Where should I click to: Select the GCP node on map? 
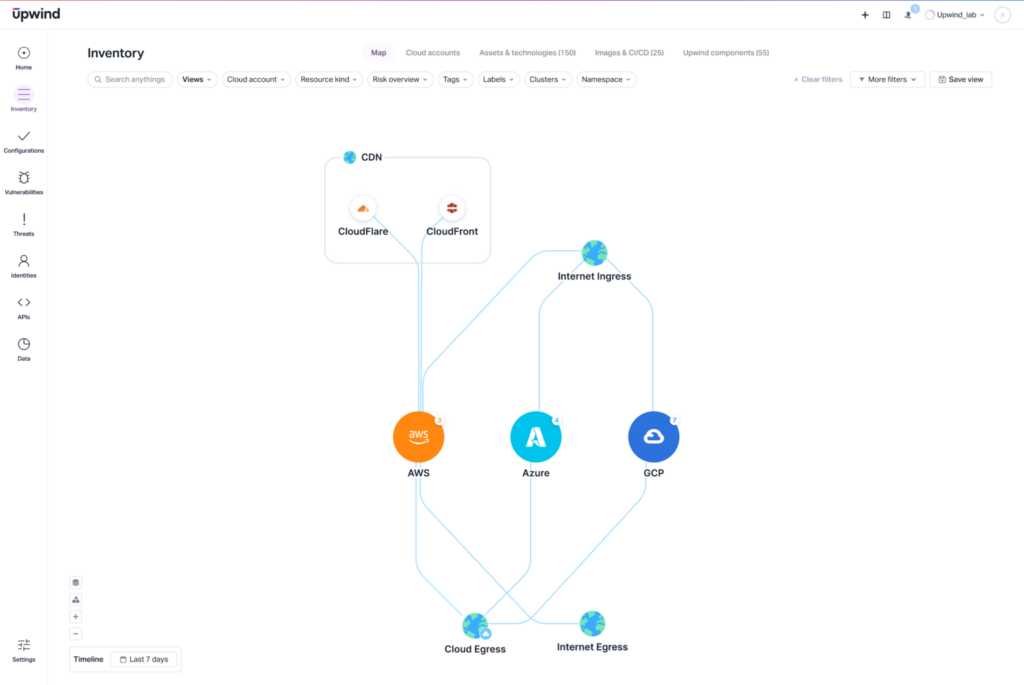pyautogui.click(x=654, y=437)
